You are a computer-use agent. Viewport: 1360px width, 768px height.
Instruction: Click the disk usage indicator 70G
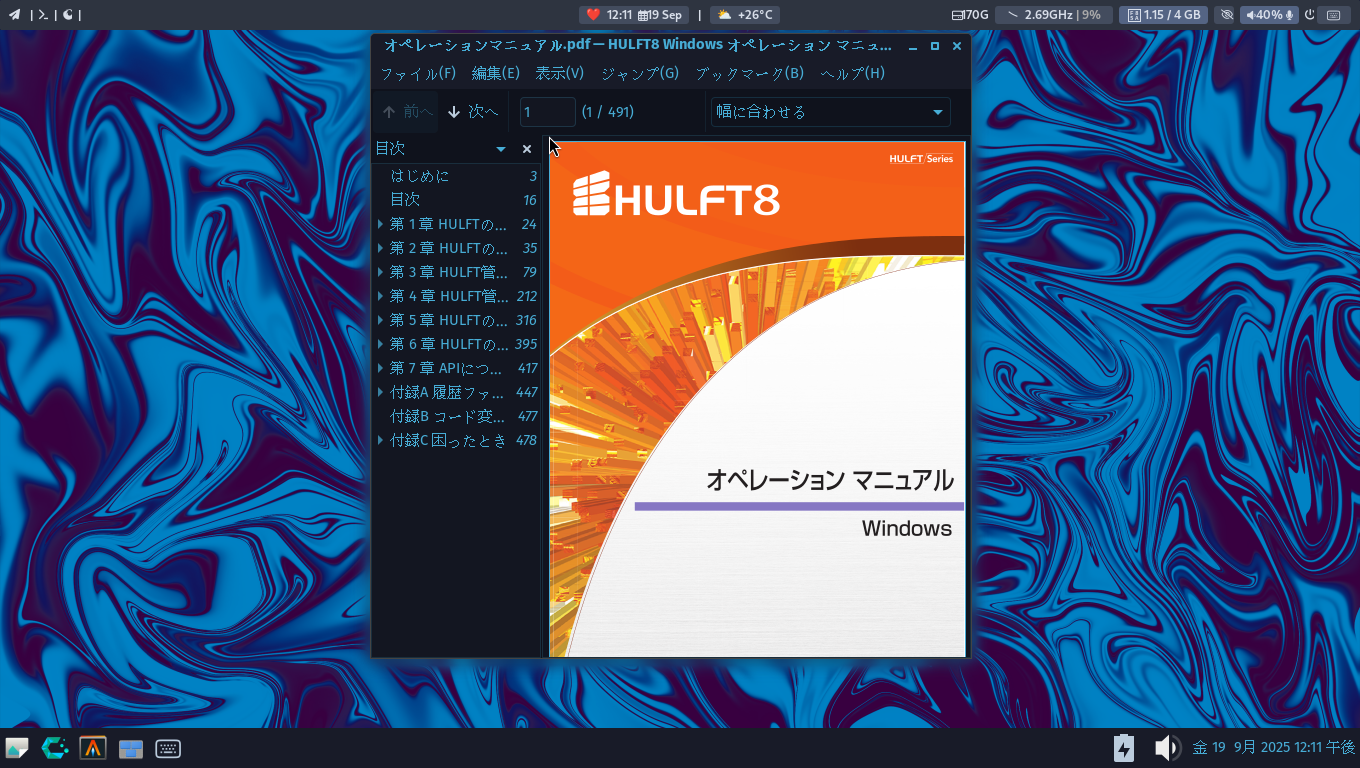(x=971, y=15)
